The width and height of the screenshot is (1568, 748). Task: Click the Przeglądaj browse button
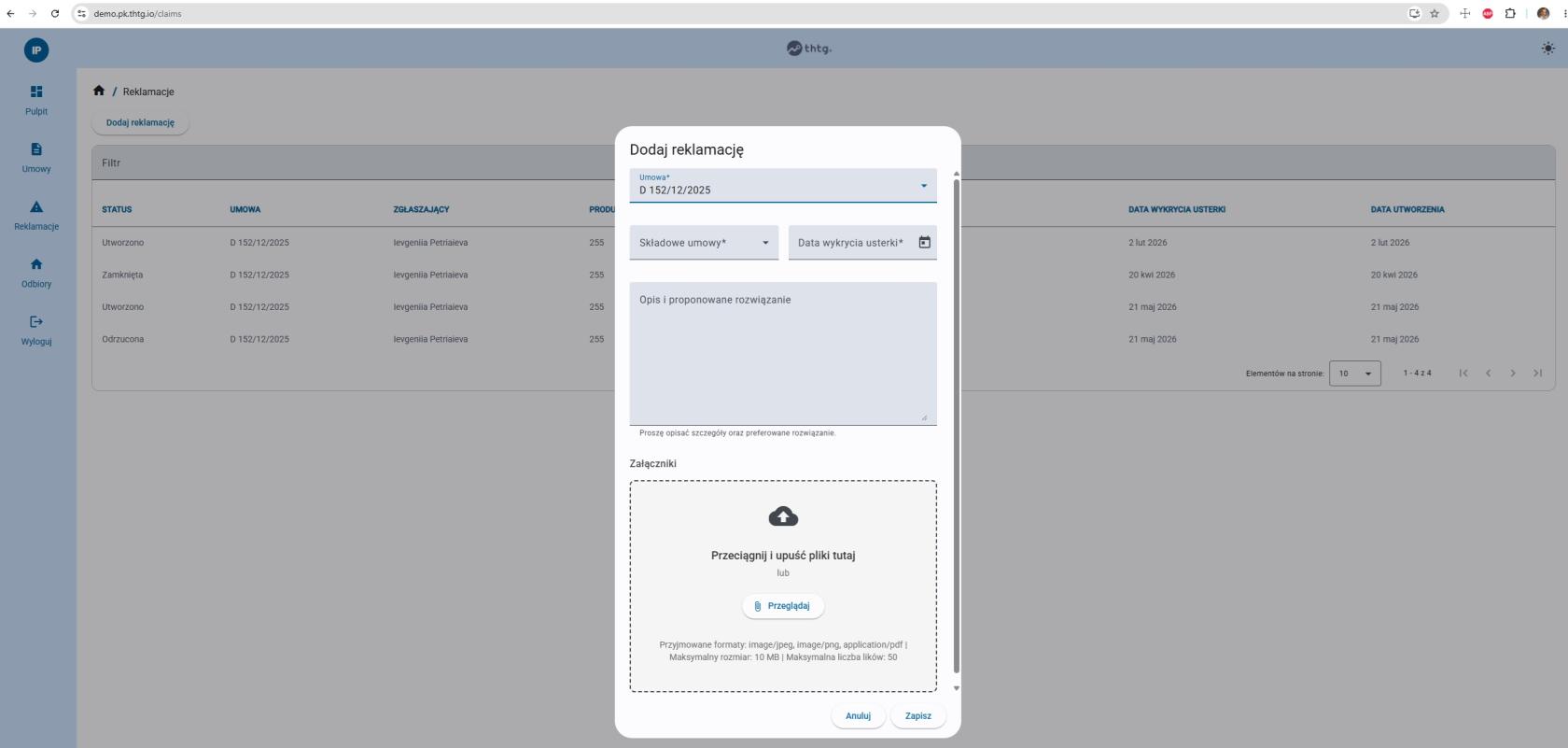coord(783,606)
